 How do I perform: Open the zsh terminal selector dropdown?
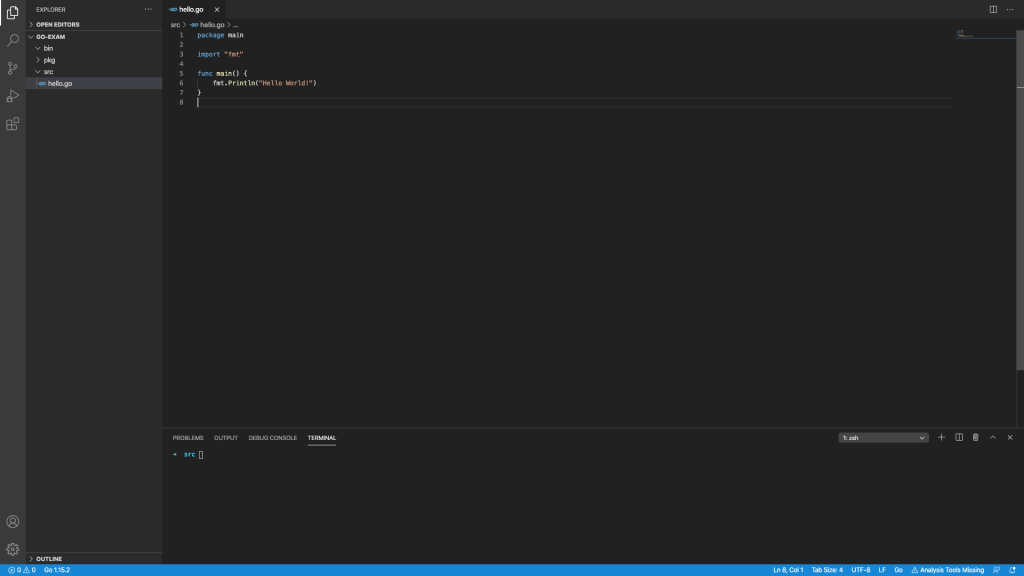[884, 437]
